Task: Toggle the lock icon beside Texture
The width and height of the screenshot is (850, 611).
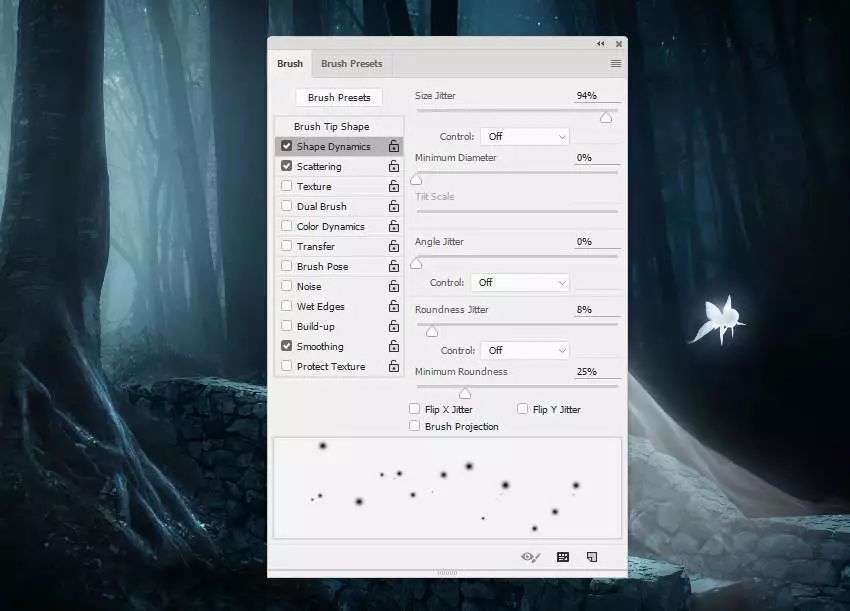Action: pos(394,186)
